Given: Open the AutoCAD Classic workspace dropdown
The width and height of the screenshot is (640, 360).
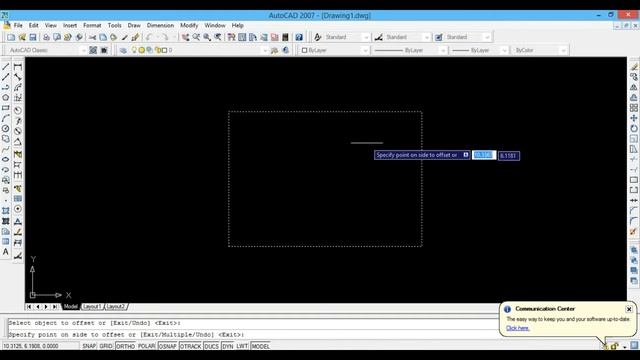Looking at the screenshot, I should click(x=83, y=50).
